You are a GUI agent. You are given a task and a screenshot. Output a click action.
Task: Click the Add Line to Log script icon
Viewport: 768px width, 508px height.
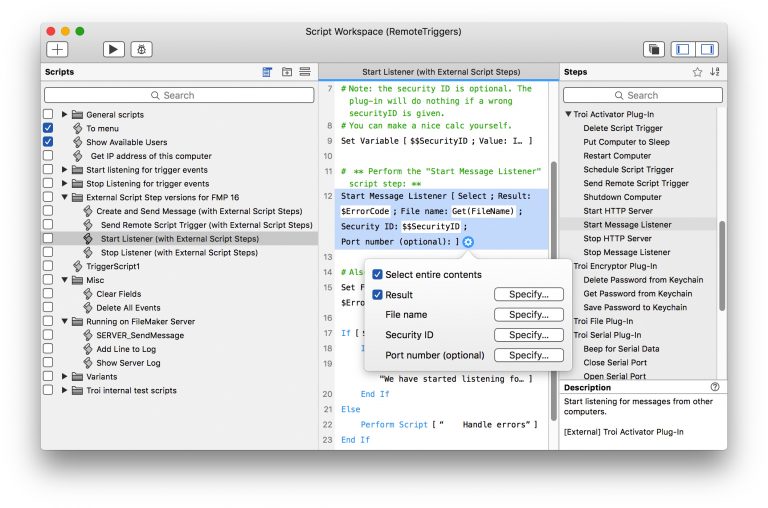pos(88,349)
